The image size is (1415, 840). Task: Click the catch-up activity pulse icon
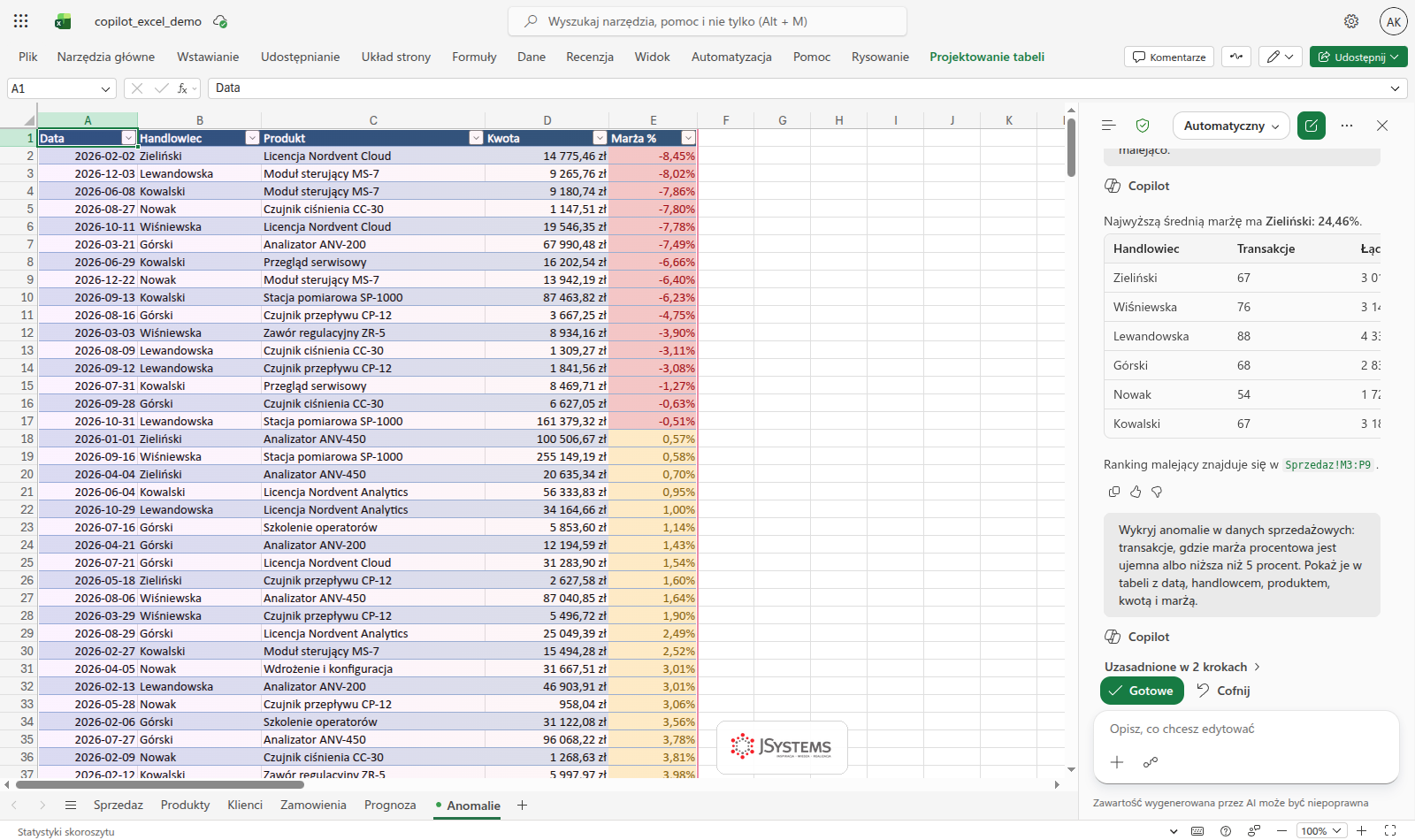1236,57
